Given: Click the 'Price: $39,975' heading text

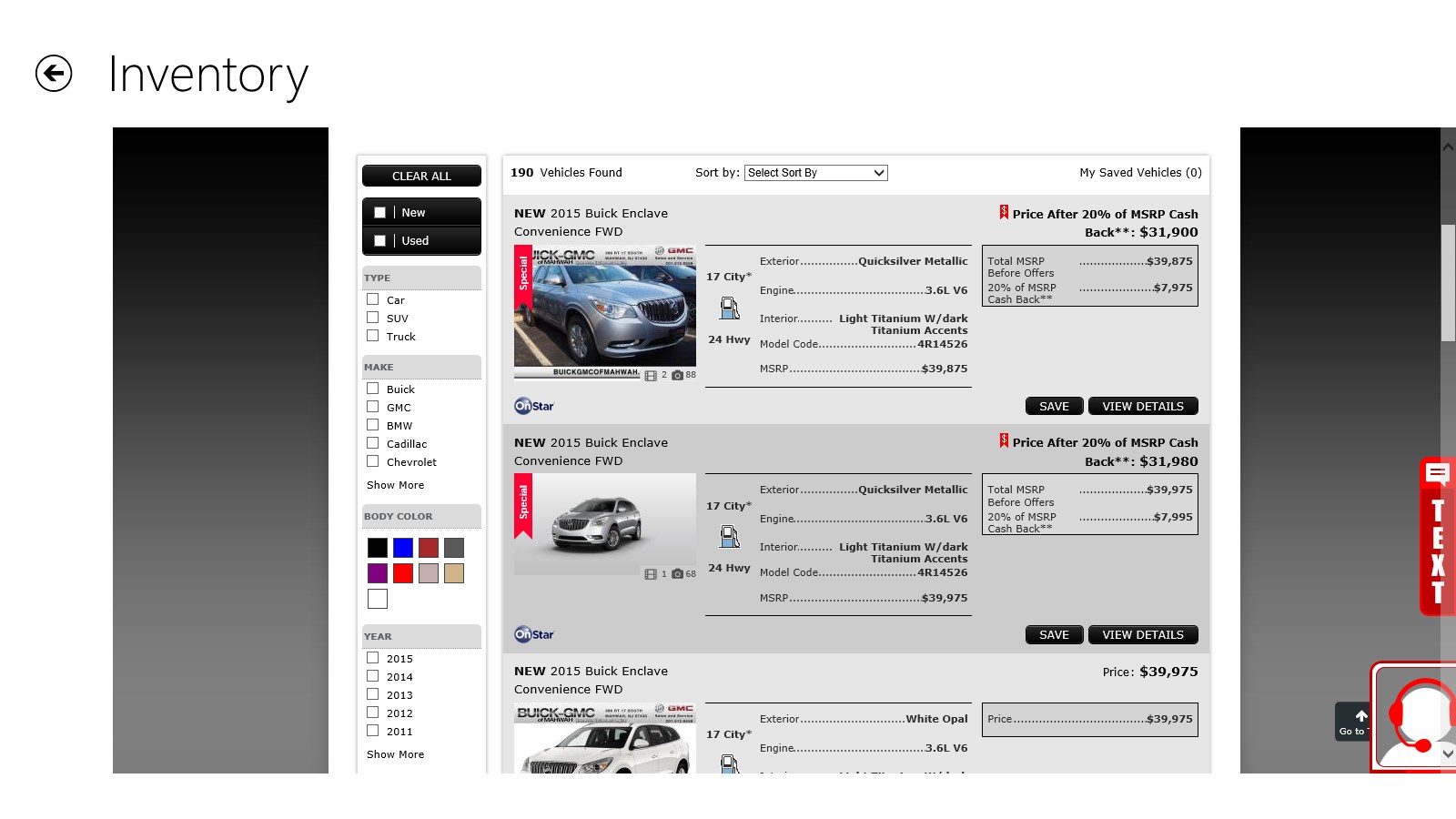Looking at the screenshot, I should coord(1150,672).
